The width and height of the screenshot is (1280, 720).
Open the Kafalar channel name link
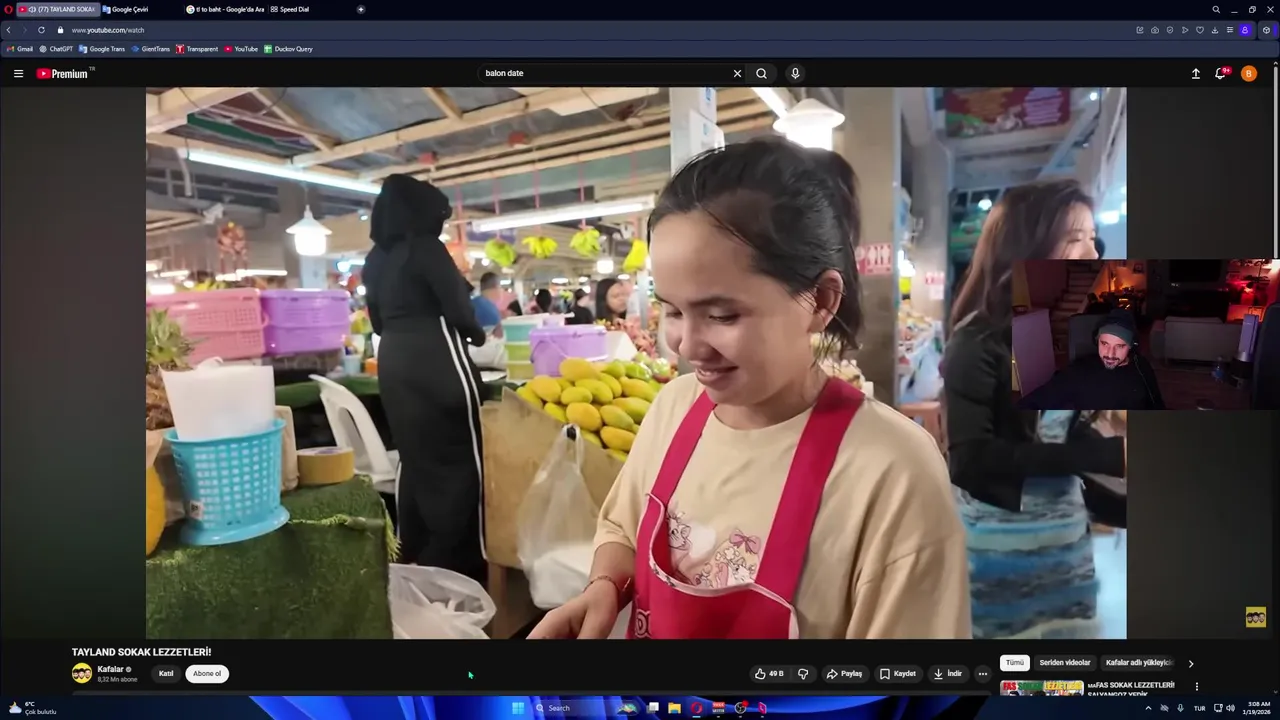coord(110,669)
